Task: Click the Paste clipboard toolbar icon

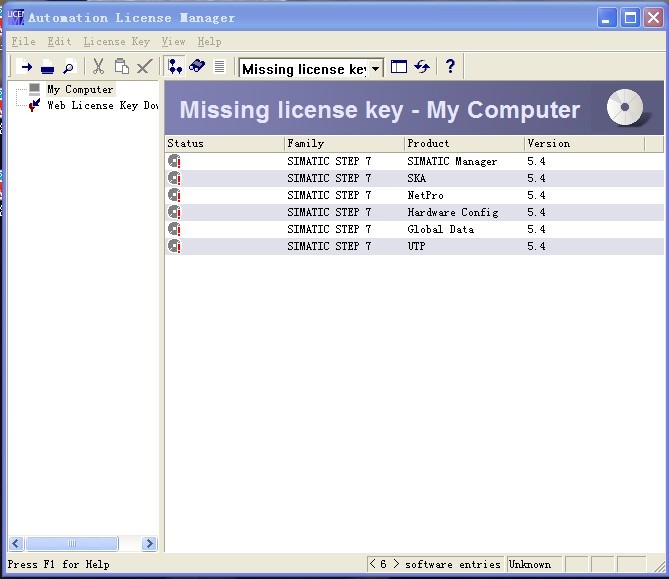Action: point(121,67)
